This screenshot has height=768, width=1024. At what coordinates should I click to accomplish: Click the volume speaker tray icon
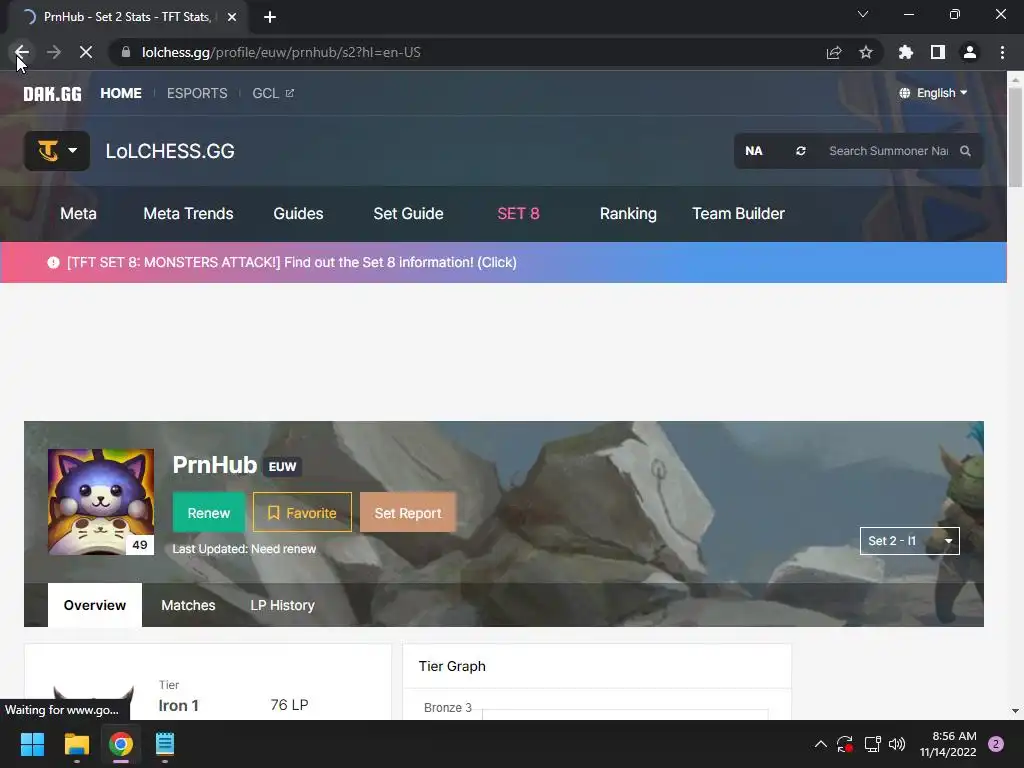pyautogui.click(x=897, y=744)
